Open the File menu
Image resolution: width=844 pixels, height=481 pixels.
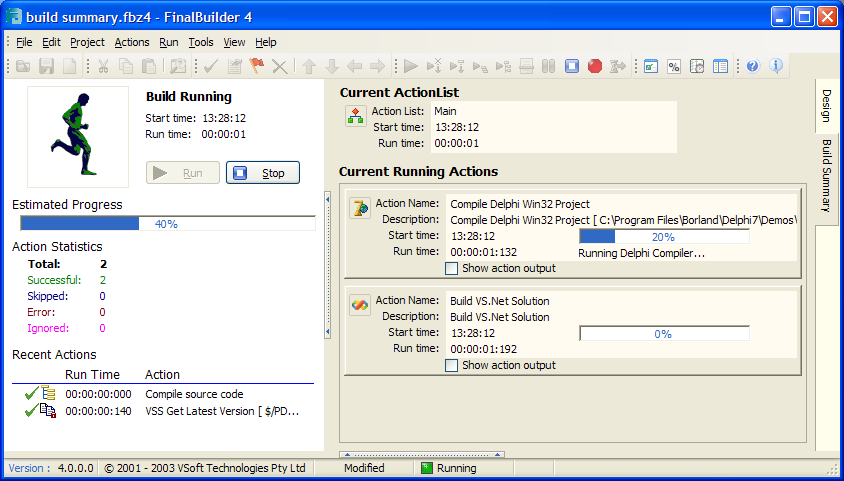coord(24,42)
